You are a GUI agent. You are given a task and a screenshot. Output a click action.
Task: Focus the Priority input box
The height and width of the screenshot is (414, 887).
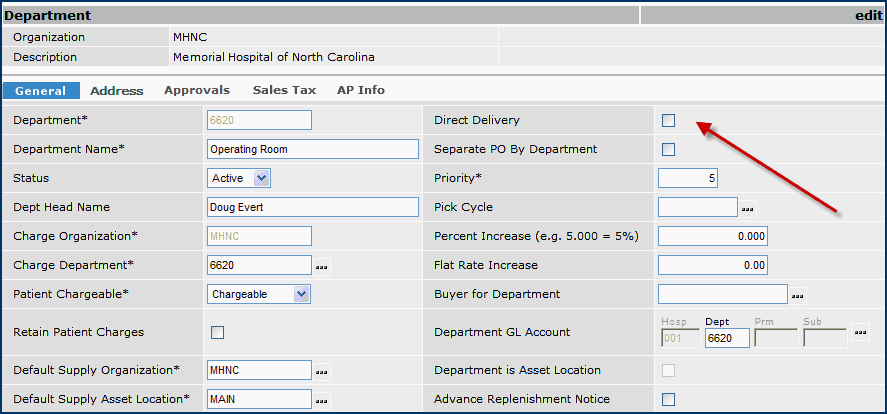pos(687,178)
